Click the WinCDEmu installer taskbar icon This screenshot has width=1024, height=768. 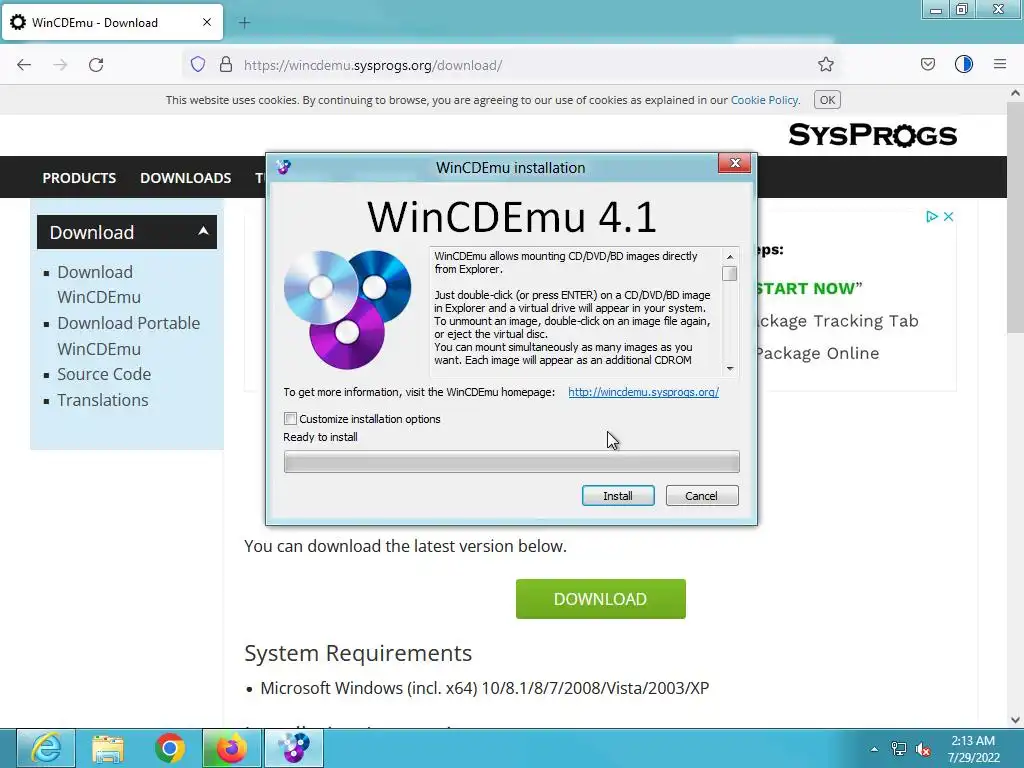pyautogui.click(x=294, y=748)
